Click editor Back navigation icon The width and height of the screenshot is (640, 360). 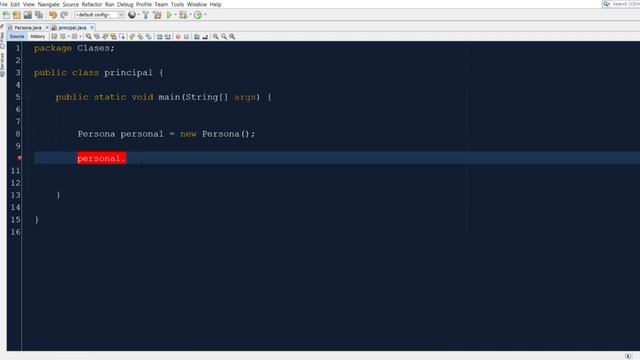tap(62, 36)
